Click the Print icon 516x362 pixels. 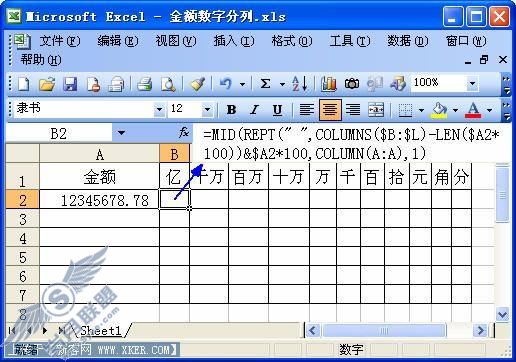[145, 84]
